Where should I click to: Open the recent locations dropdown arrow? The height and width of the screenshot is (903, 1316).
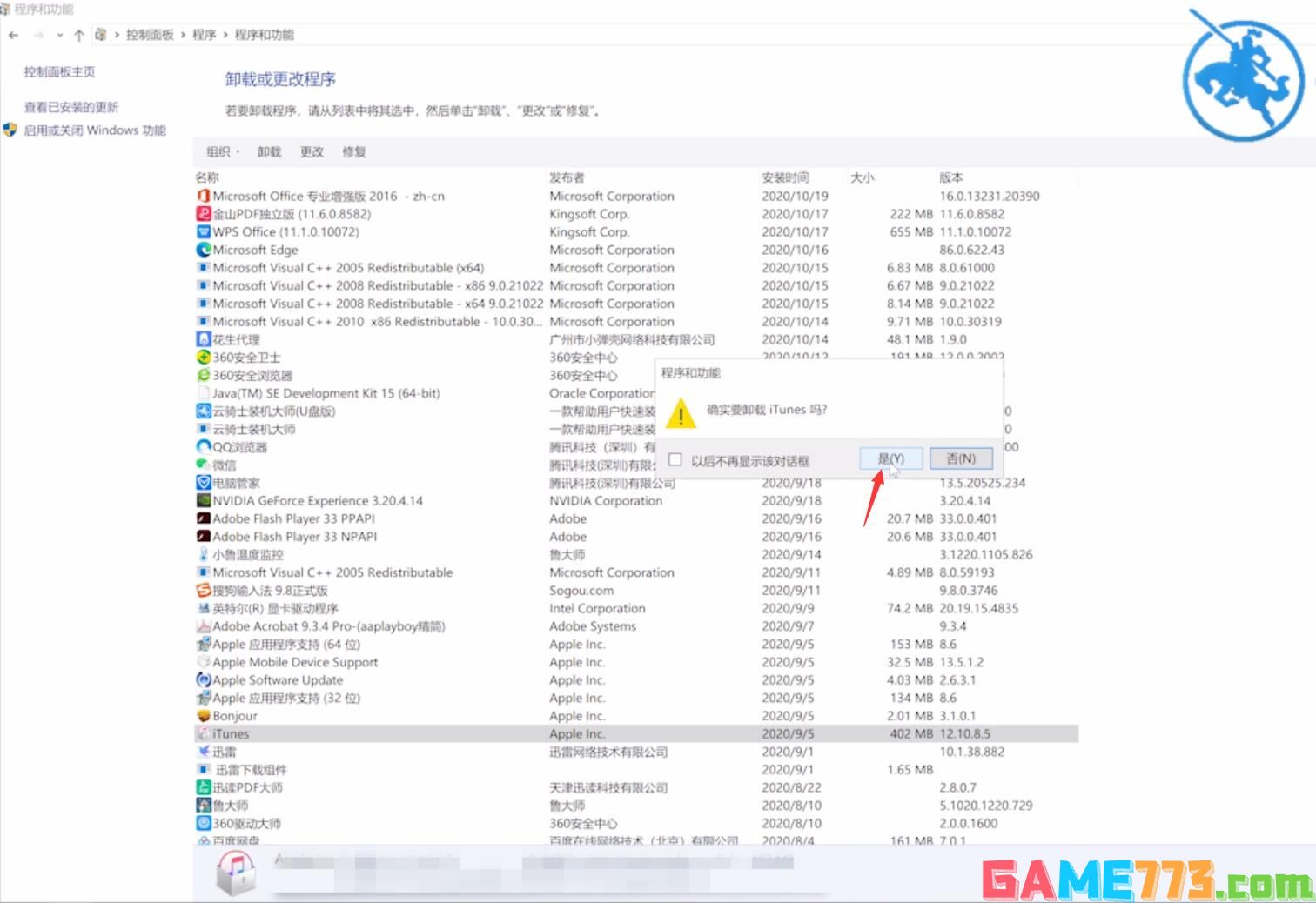pyautogui.click(x=59, y=35)
